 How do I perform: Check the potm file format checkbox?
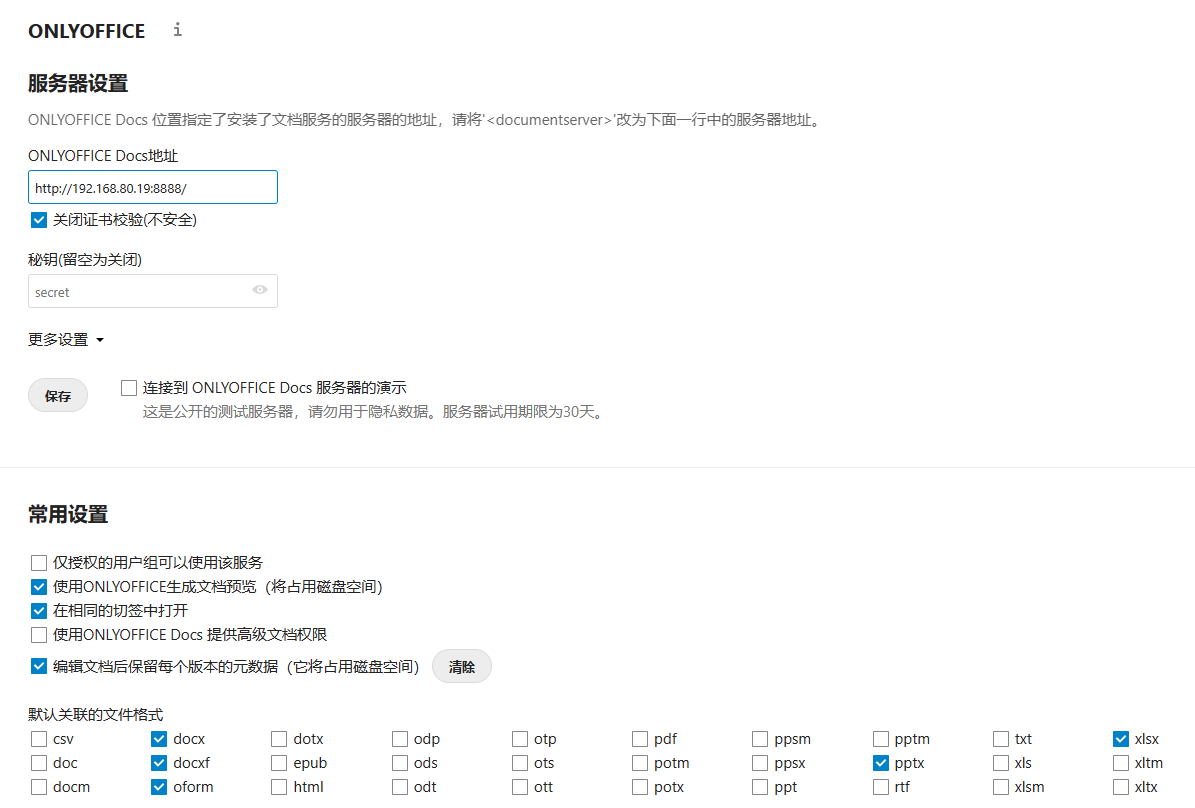tap(639, 763)
